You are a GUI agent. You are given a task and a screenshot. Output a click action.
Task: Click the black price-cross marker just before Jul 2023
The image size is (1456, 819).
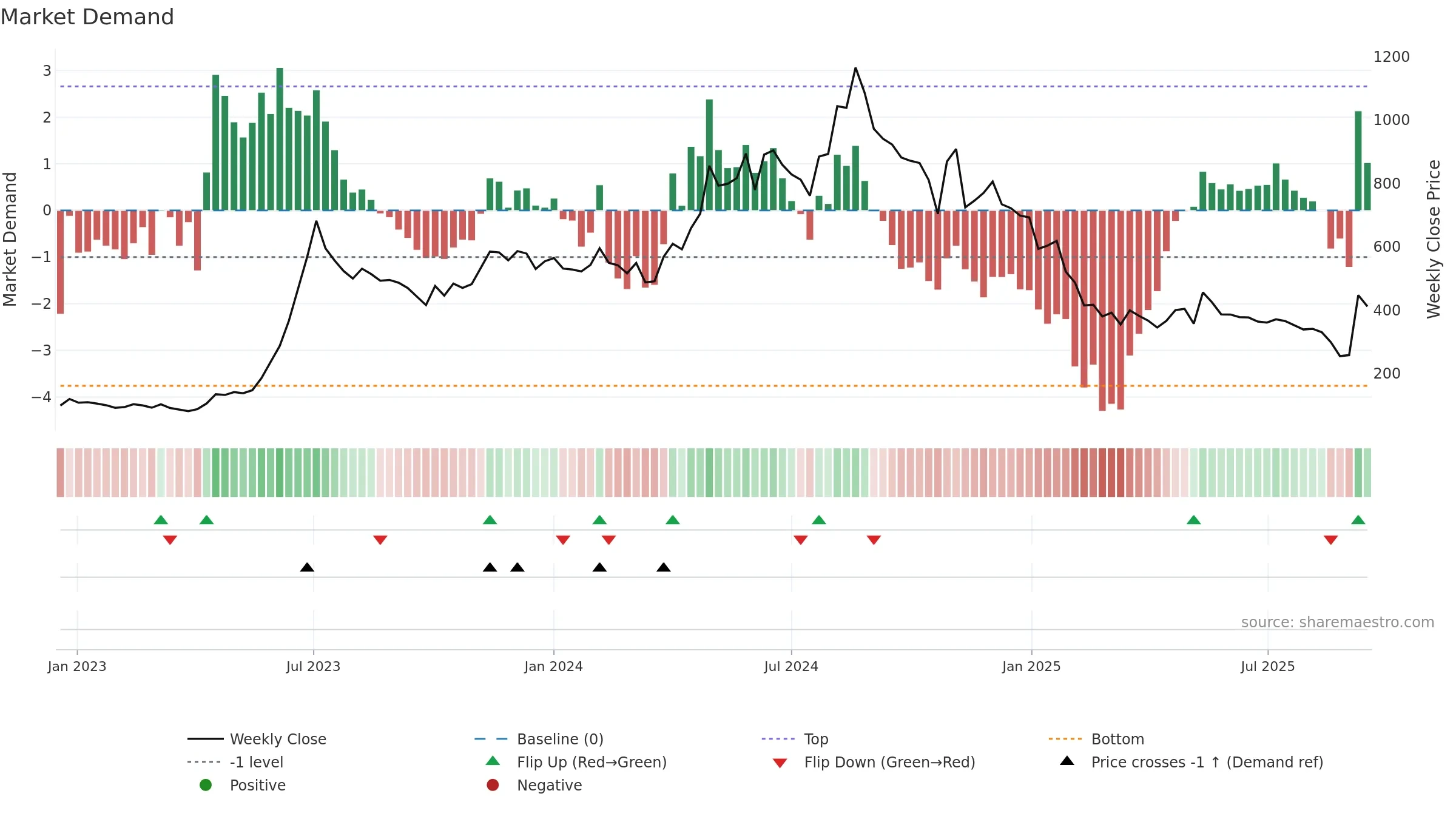(x=307, y=567)
